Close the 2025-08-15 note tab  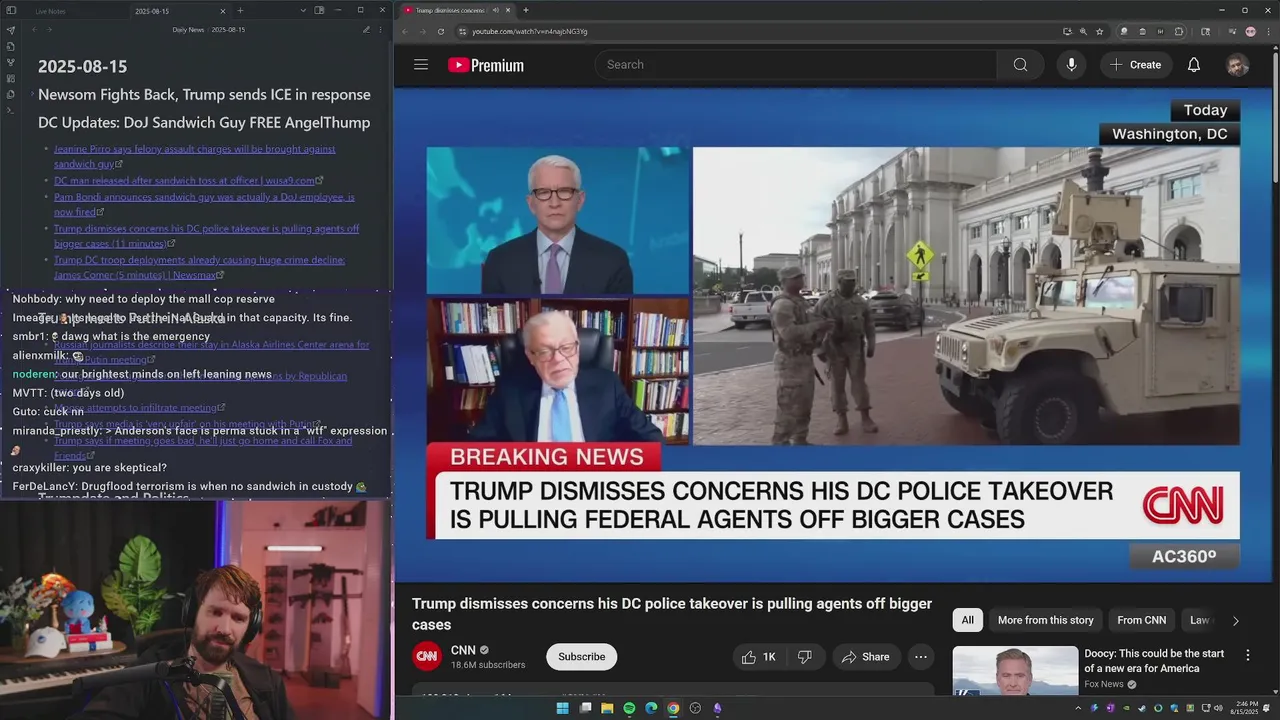[224, 11]
